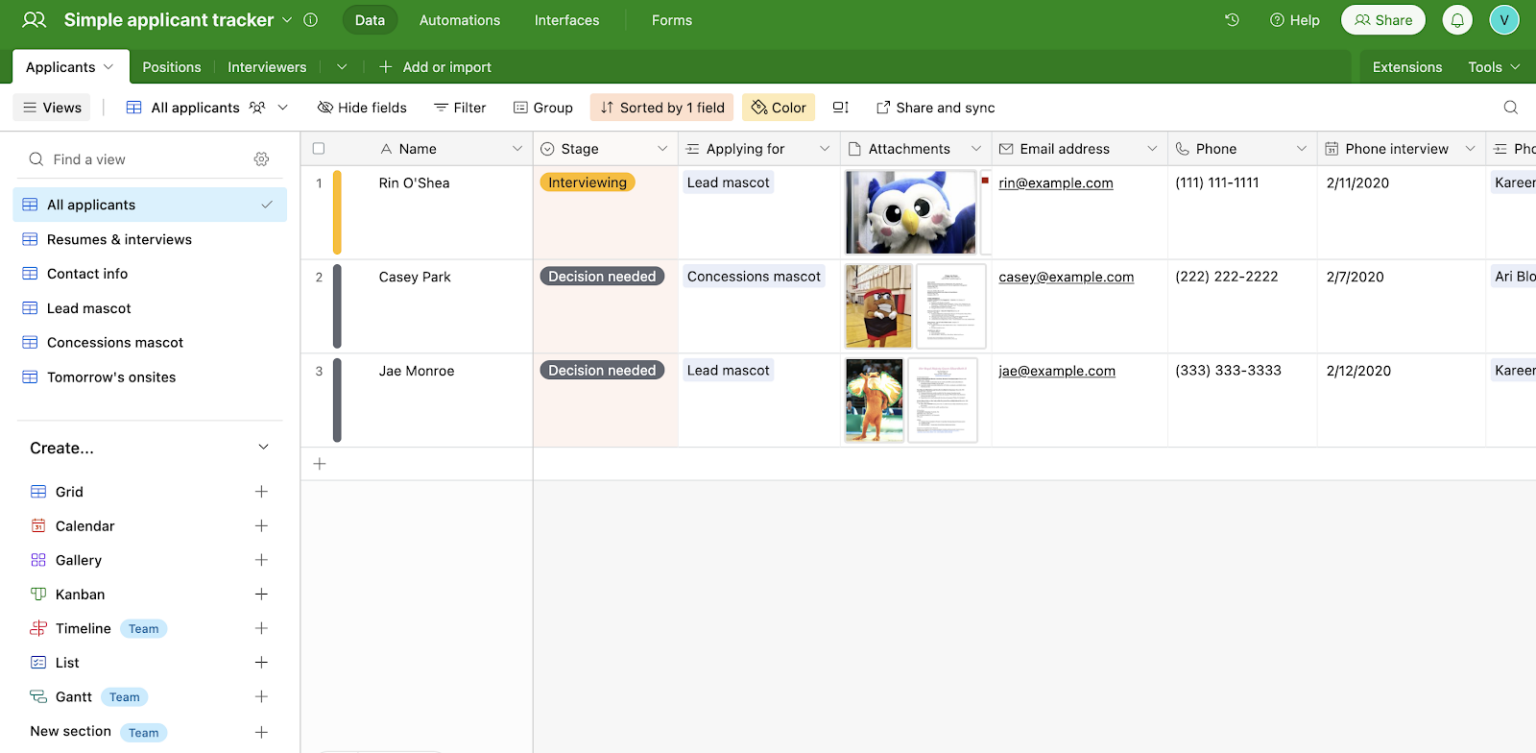Click the collaborator icon next to All applicants

point(257,107)
